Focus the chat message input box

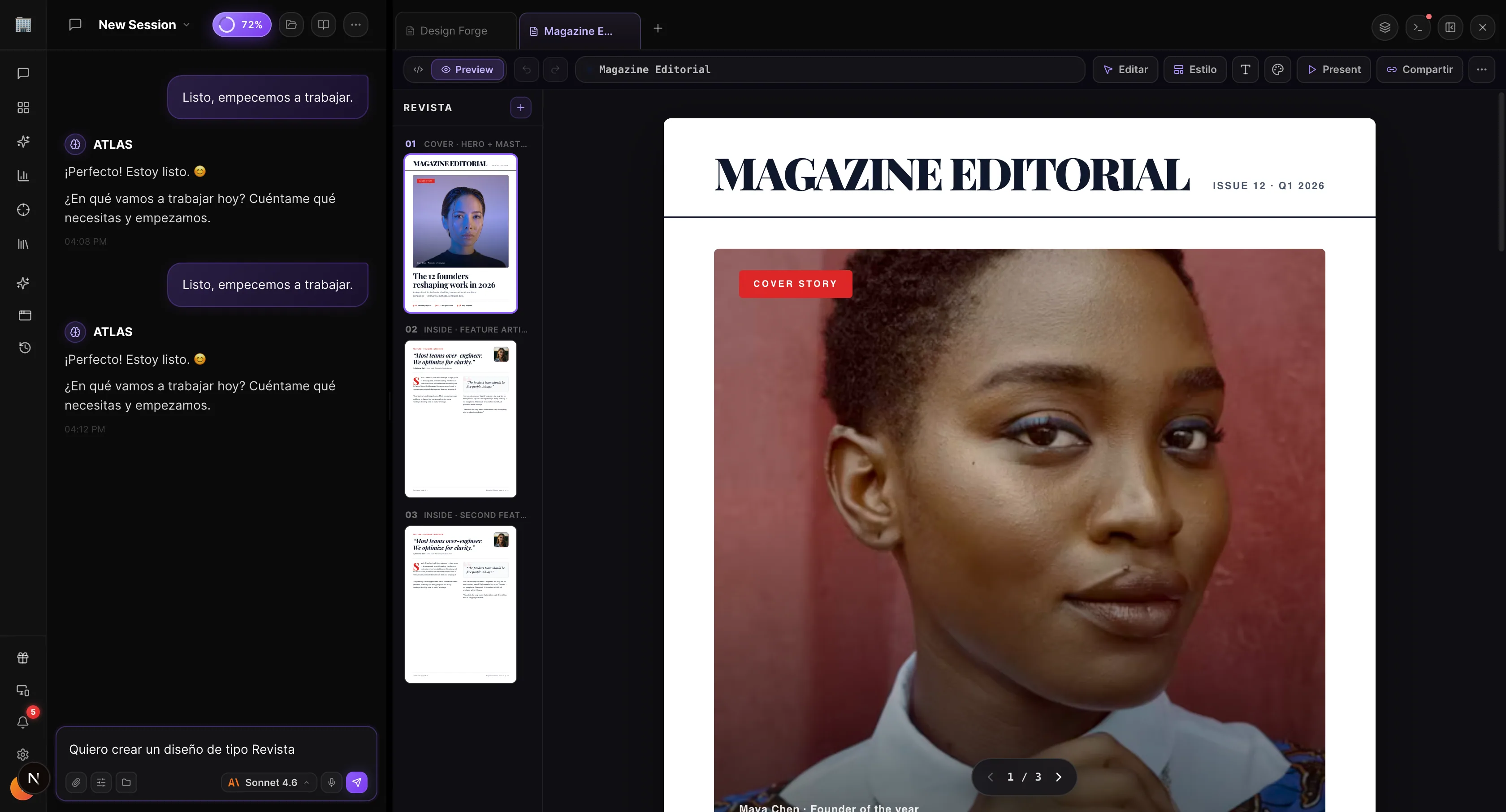216,749
